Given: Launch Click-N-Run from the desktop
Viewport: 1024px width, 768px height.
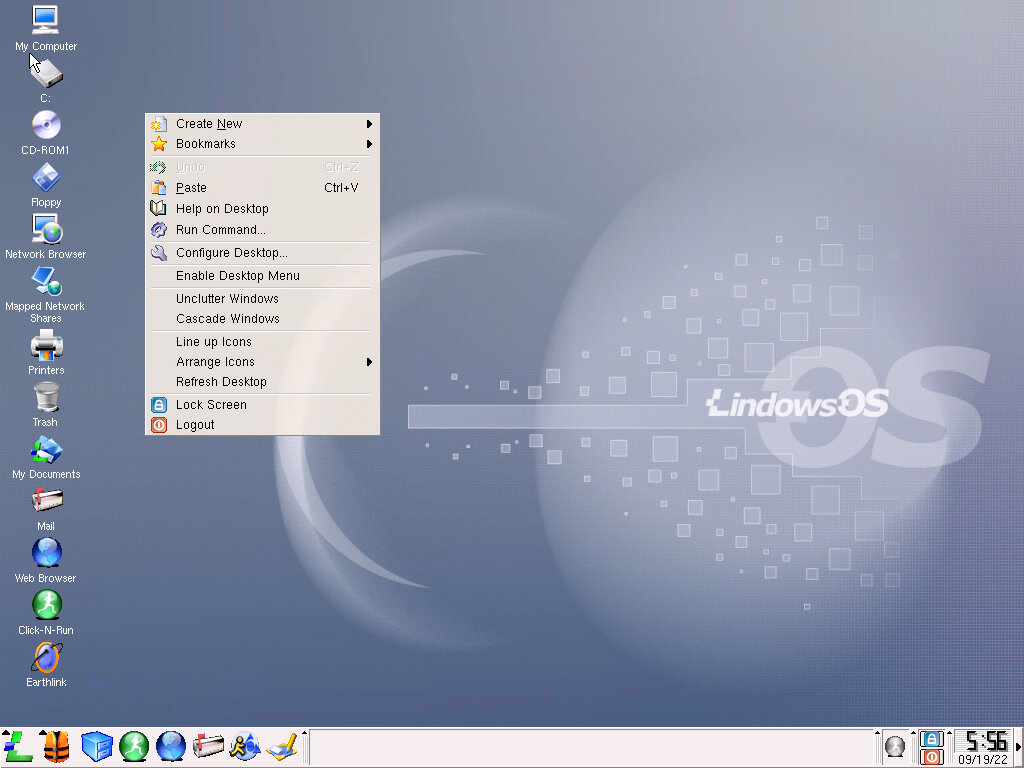Looking at the screenshot, I should click(46, 606).
